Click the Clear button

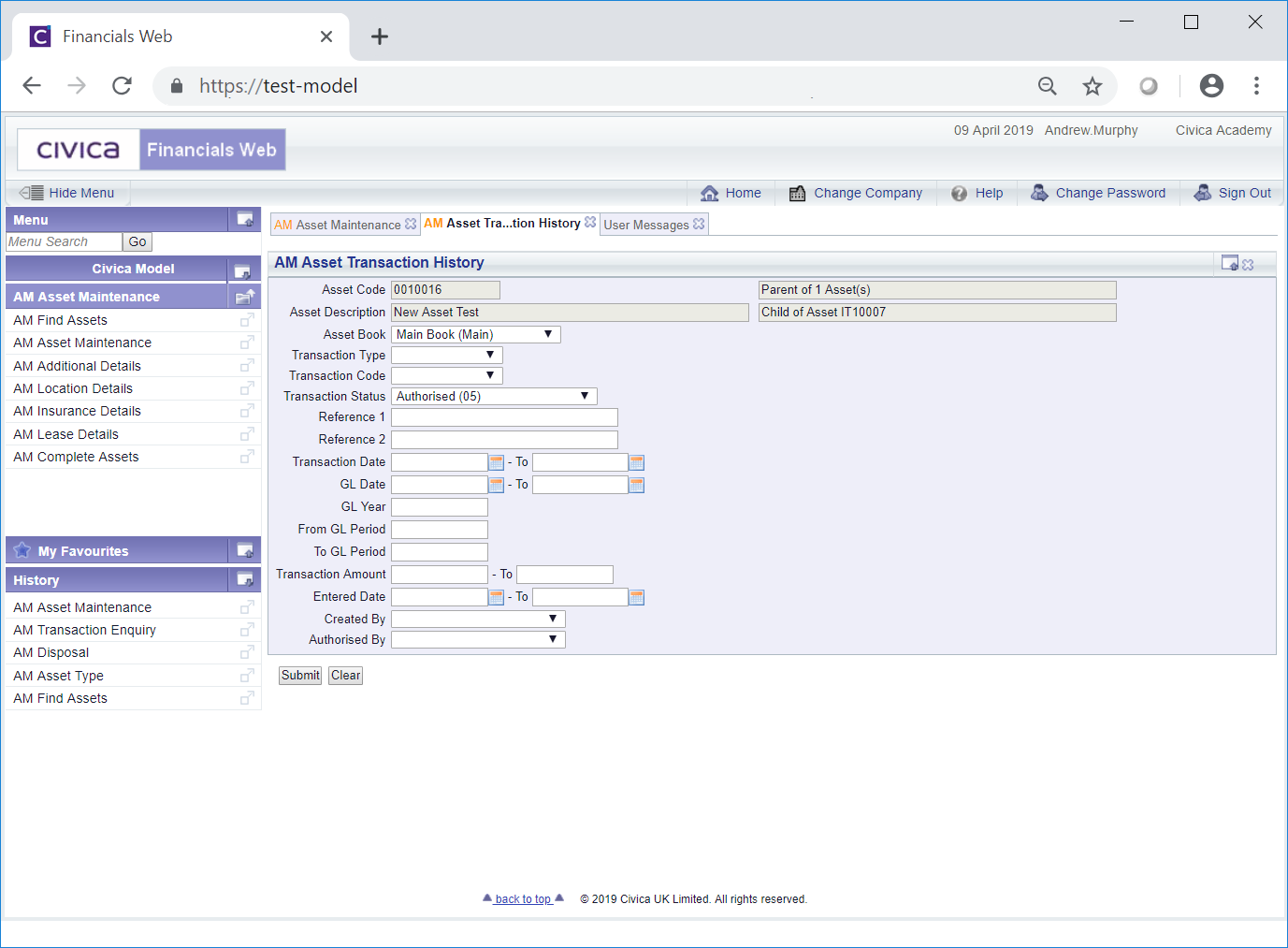345,676
